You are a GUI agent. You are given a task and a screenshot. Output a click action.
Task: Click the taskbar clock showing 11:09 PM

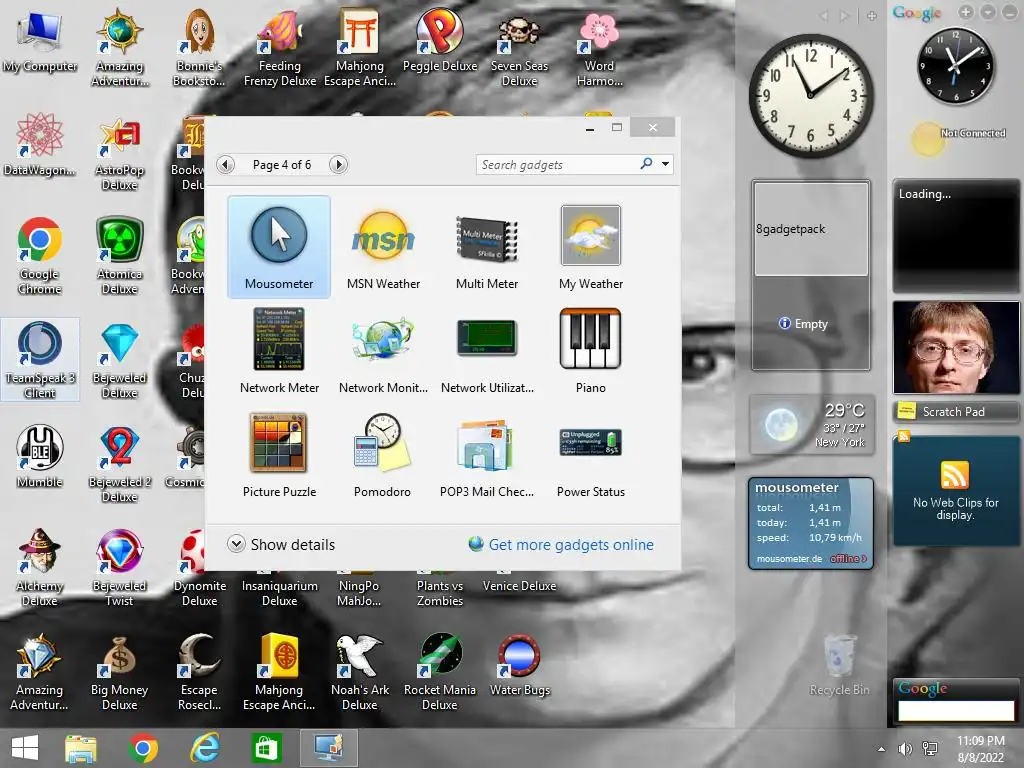coord(980,748)
